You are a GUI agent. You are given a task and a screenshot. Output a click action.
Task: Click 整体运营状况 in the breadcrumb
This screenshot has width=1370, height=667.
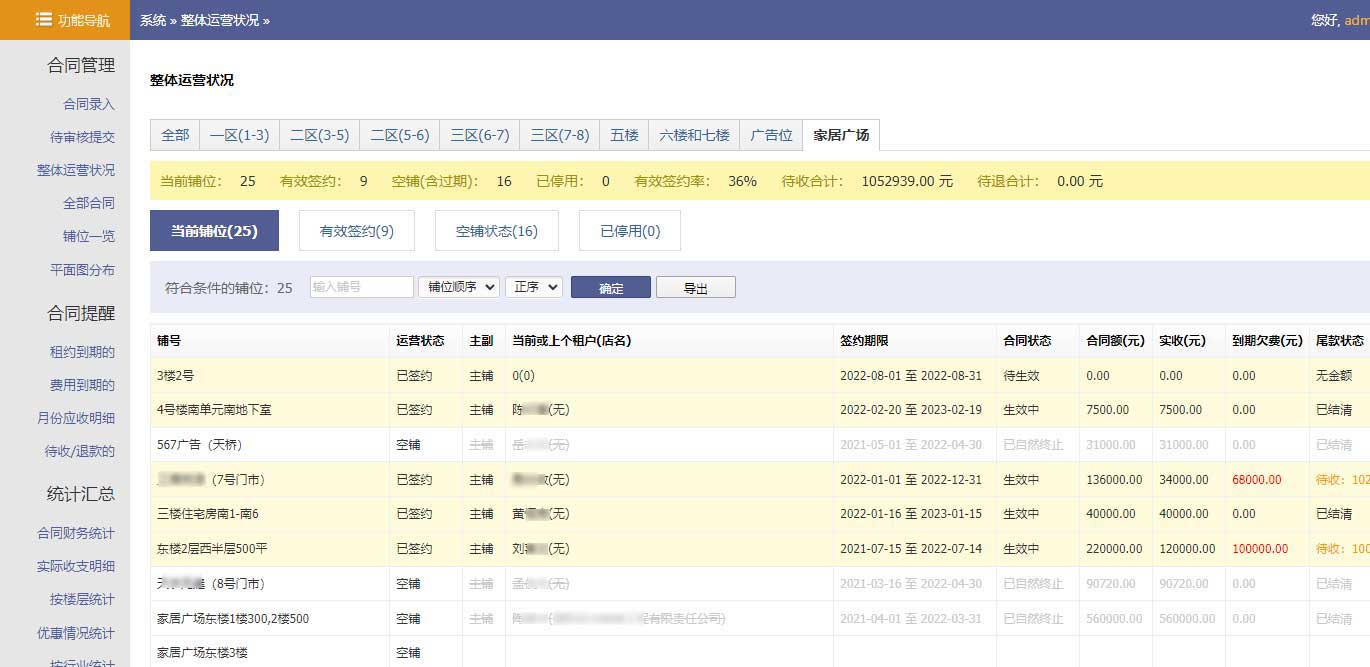(219, 20)
